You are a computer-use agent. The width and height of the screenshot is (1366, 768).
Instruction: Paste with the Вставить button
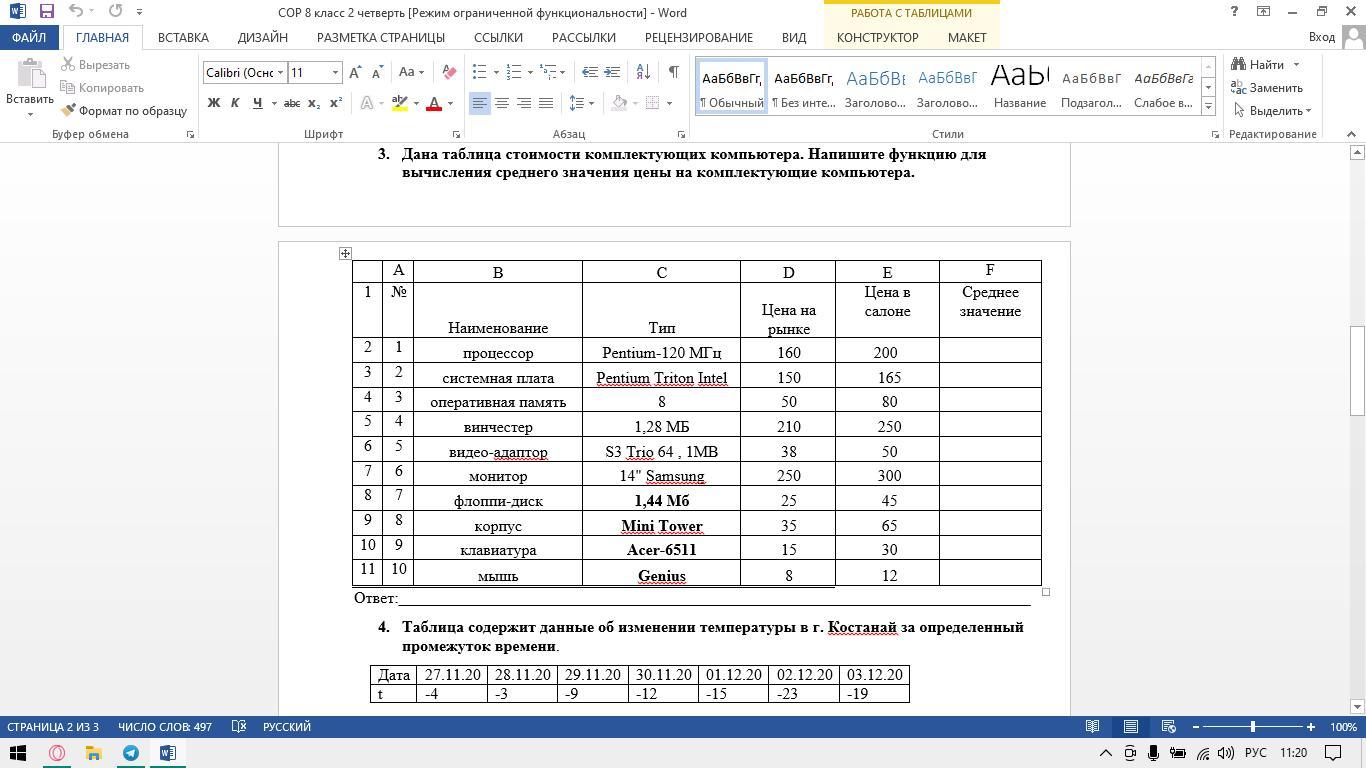[29, 88]
